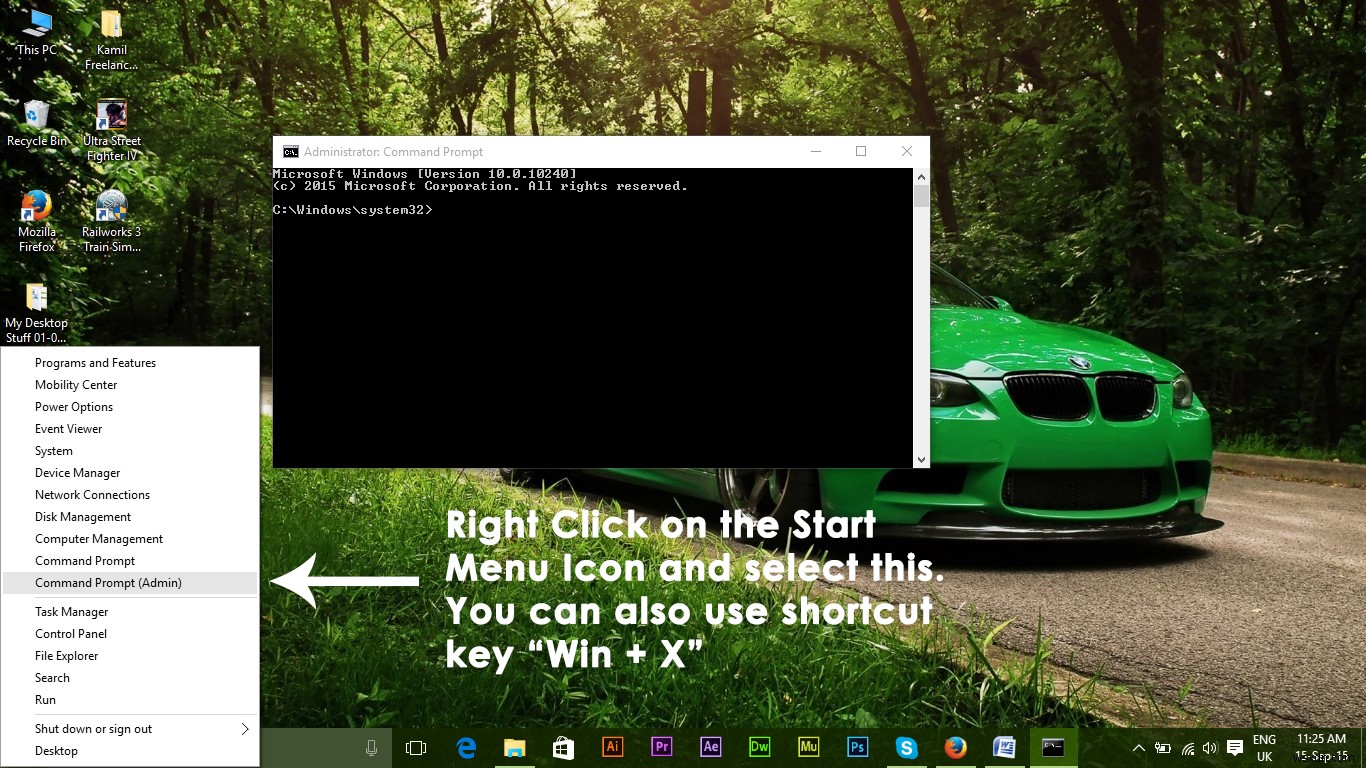The image size is (1366, 768).
Task: Open Adobe Dreamweaver from the taskbar
Action: (759, 747)
